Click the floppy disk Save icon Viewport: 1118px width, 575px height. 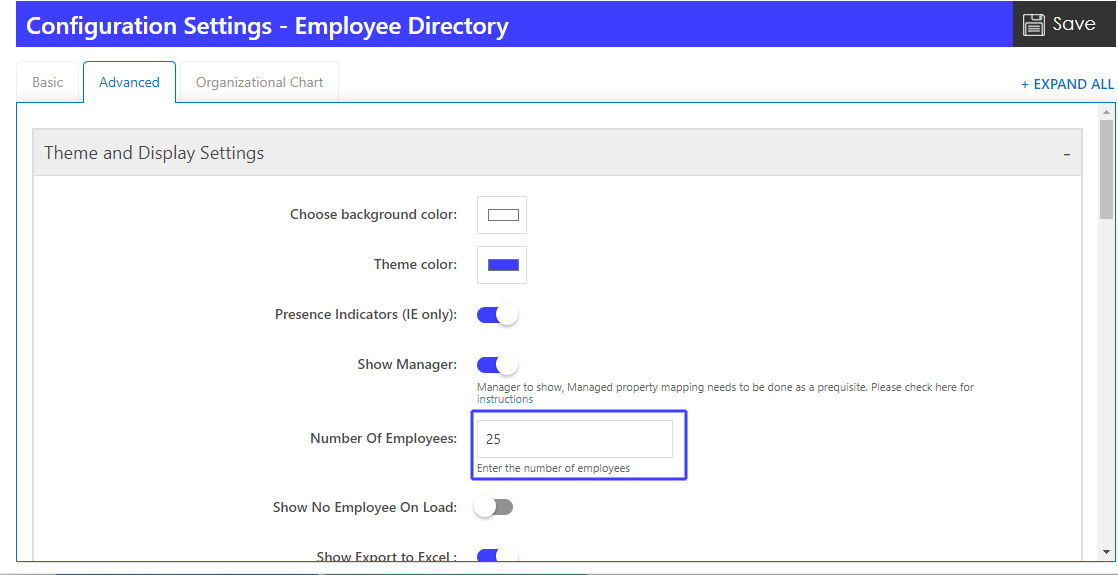(x=1033, y=24)
